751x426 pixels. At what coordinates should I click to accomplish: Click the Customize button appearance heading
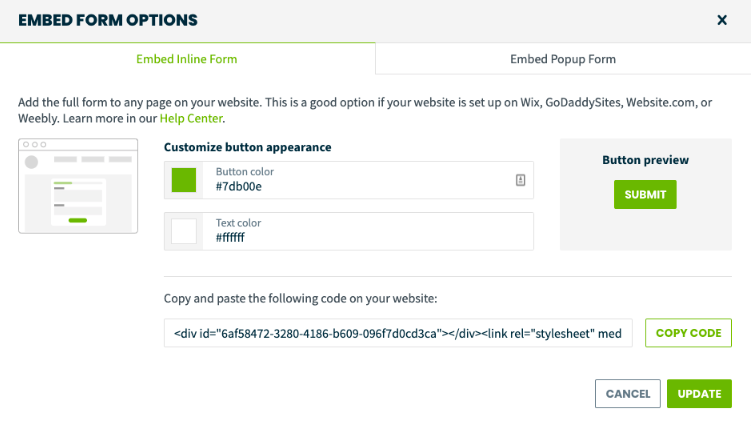pyautogui.click(x=248, y=147)
